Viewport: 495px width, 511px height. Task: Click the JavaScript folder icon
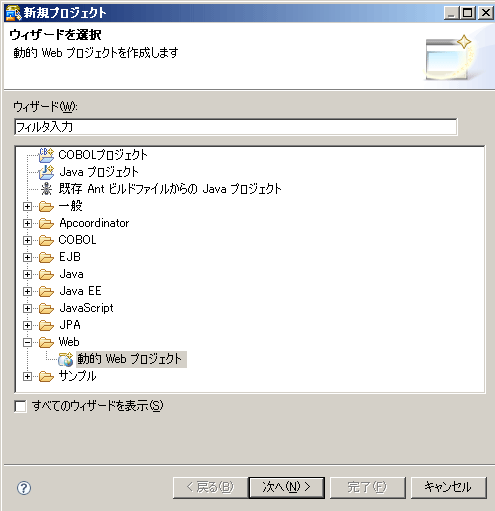[46, 308]
